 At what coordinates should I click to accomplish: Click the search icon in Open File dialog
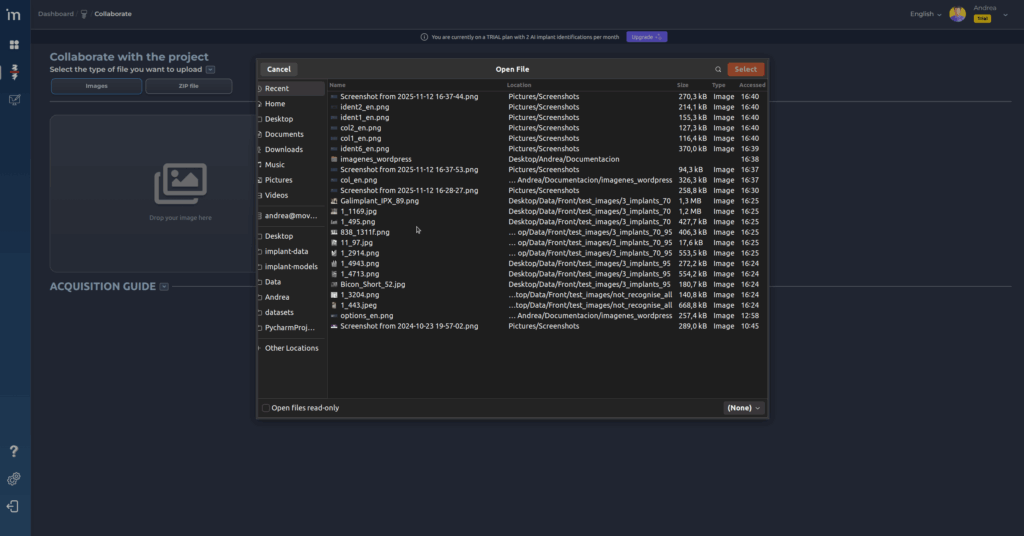tap(718, 70)
